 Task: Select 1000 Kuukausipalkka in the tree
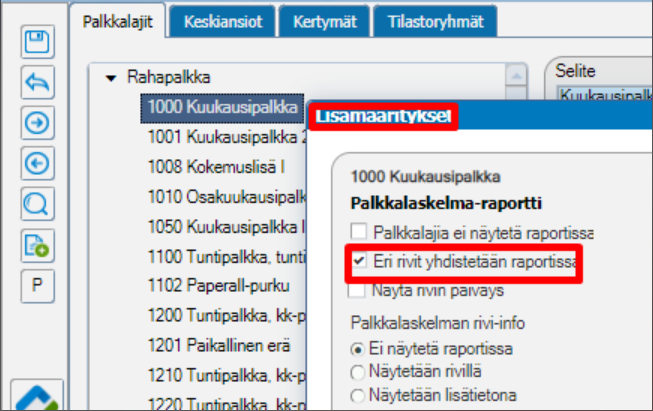pos(222,107)
